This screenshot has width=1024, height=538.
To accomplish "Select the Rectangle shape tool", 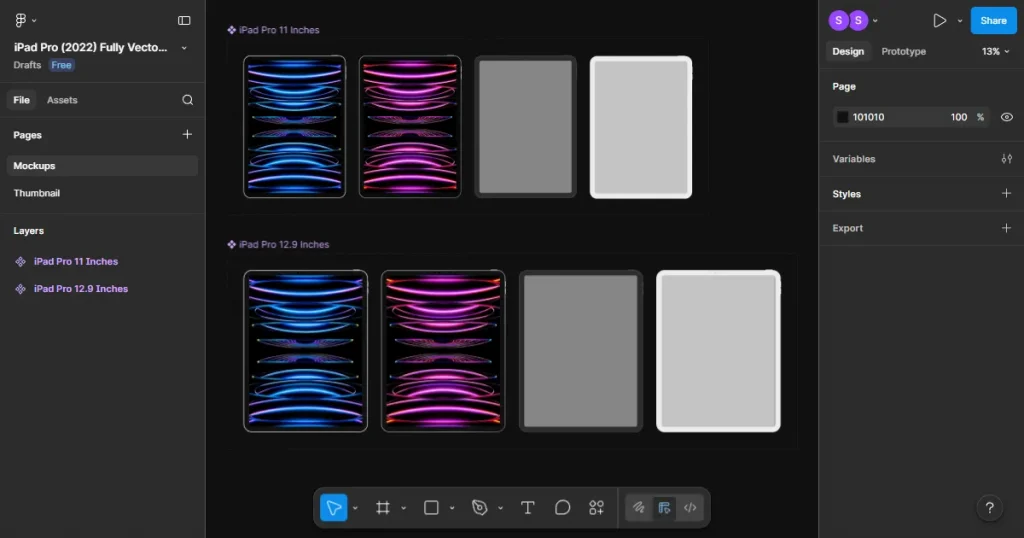I will (x=431, y=507).
